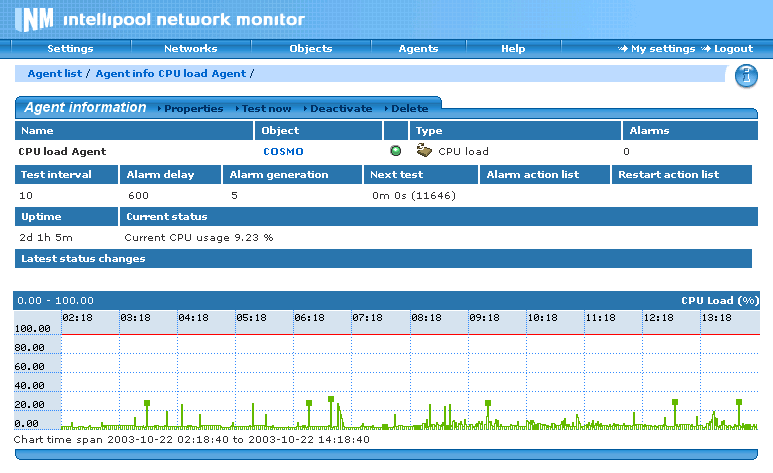
Task: Select the Agent information tab header
Action: 85,107
